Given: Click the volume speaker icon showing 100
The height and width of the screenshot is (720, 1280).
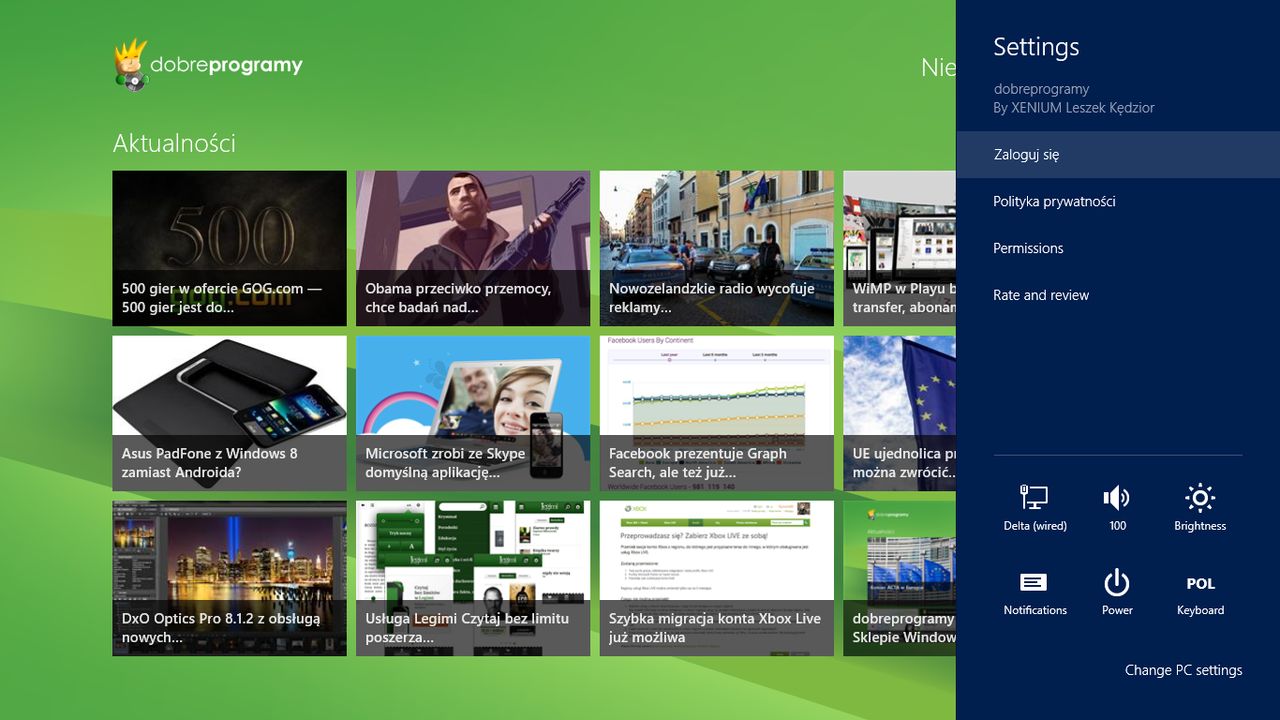Looking at the screenshot, I should click(x=1117, y=508).
